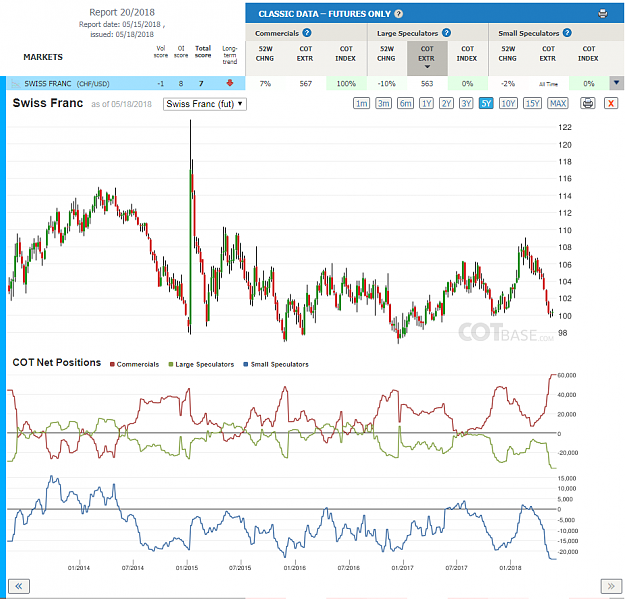
Task: Toggle Large Speculators series in the legend
Action: click(x=201, y=364)
